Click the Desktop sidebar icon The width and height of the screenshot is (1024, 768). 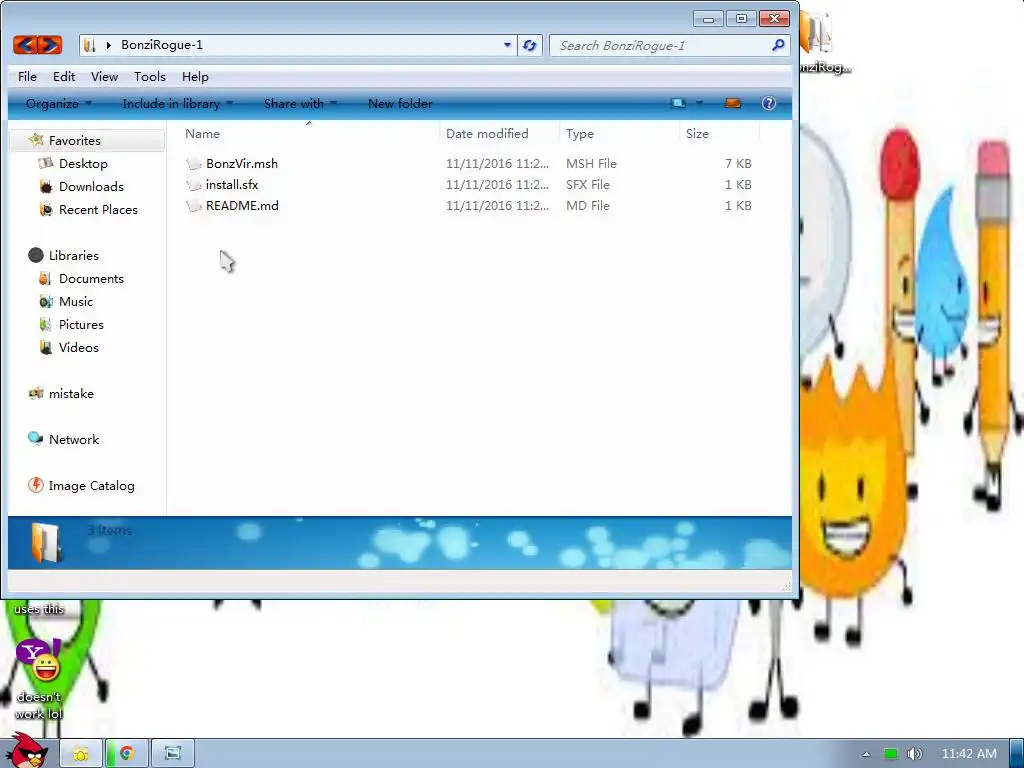coord(46,163)
